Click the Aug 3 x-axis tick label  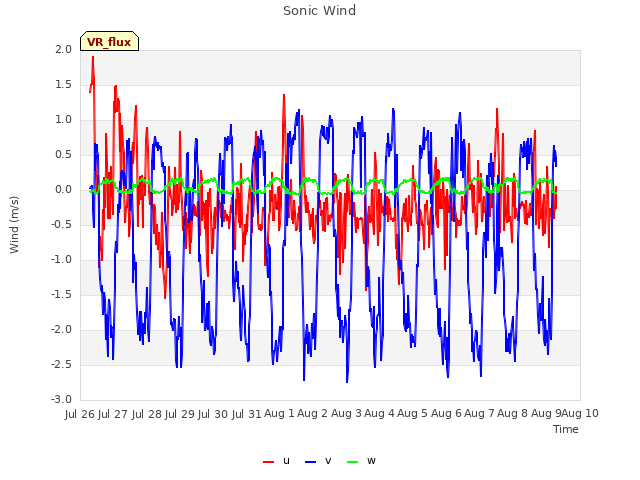[346, 413]
